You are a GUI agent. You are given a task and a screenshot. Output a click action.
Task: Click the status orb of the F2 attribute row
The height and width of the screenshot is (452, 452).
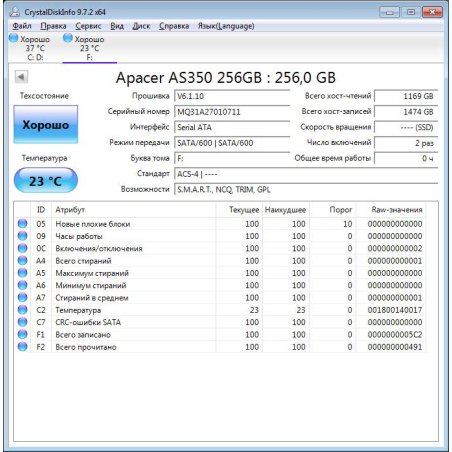[x=22, y=347]
